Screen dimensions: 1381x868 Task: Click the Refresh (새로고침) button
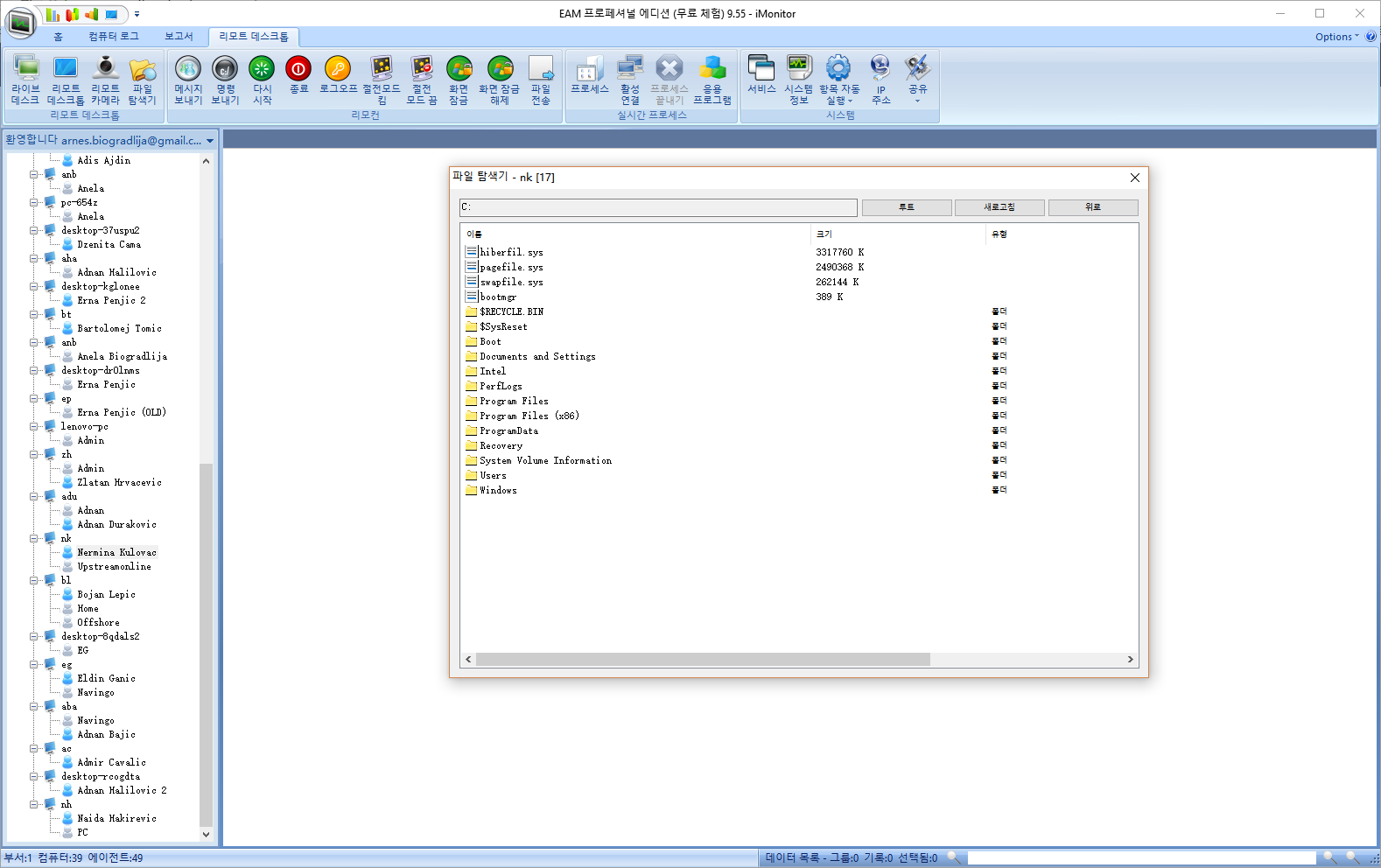coord(999,207)
